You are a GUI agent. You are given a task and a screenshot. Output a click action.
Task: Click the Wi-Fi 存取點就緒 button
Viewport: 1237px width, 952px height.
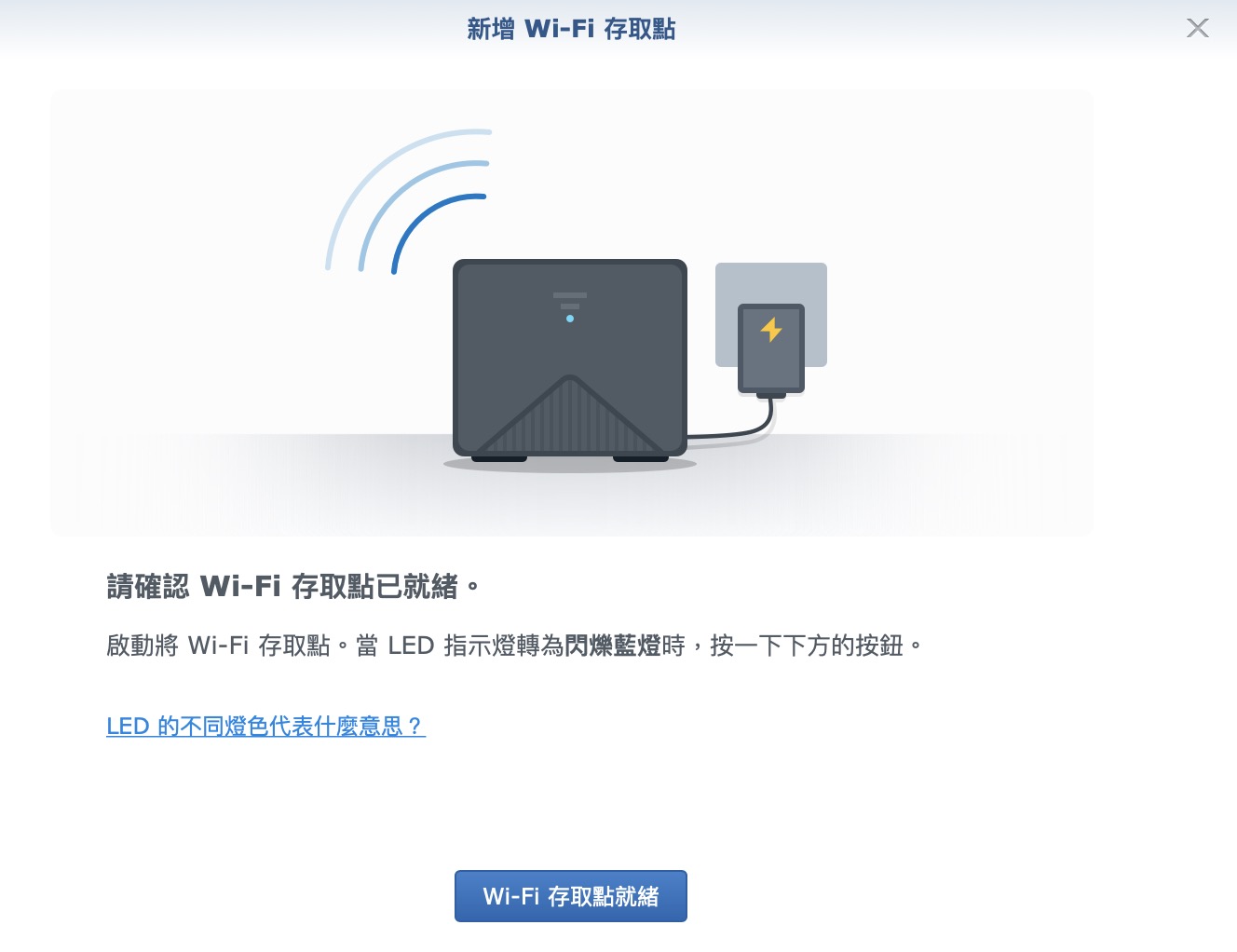[570, 896]
